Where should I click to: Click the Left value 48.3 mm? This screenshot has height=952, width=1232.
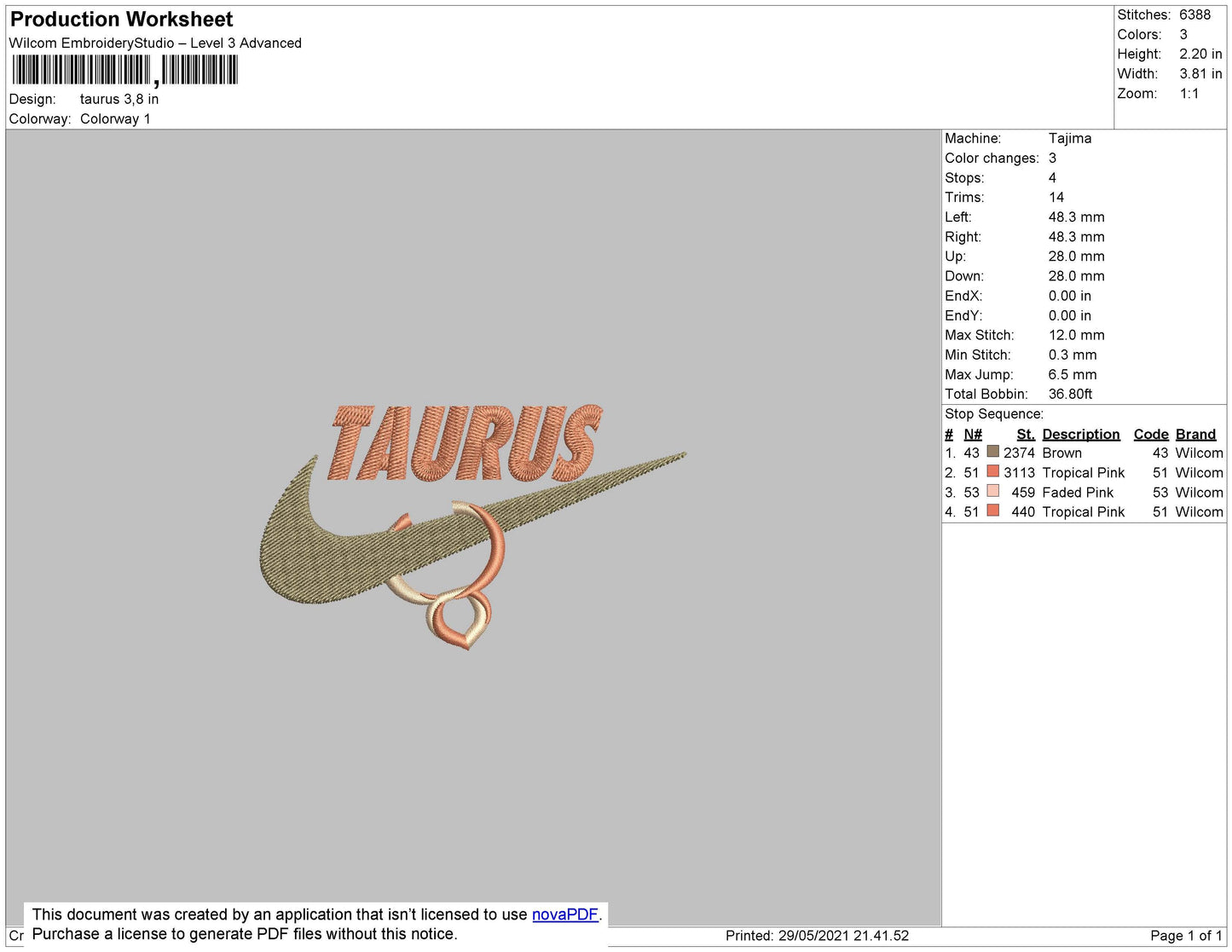[x=1077, y=217]
